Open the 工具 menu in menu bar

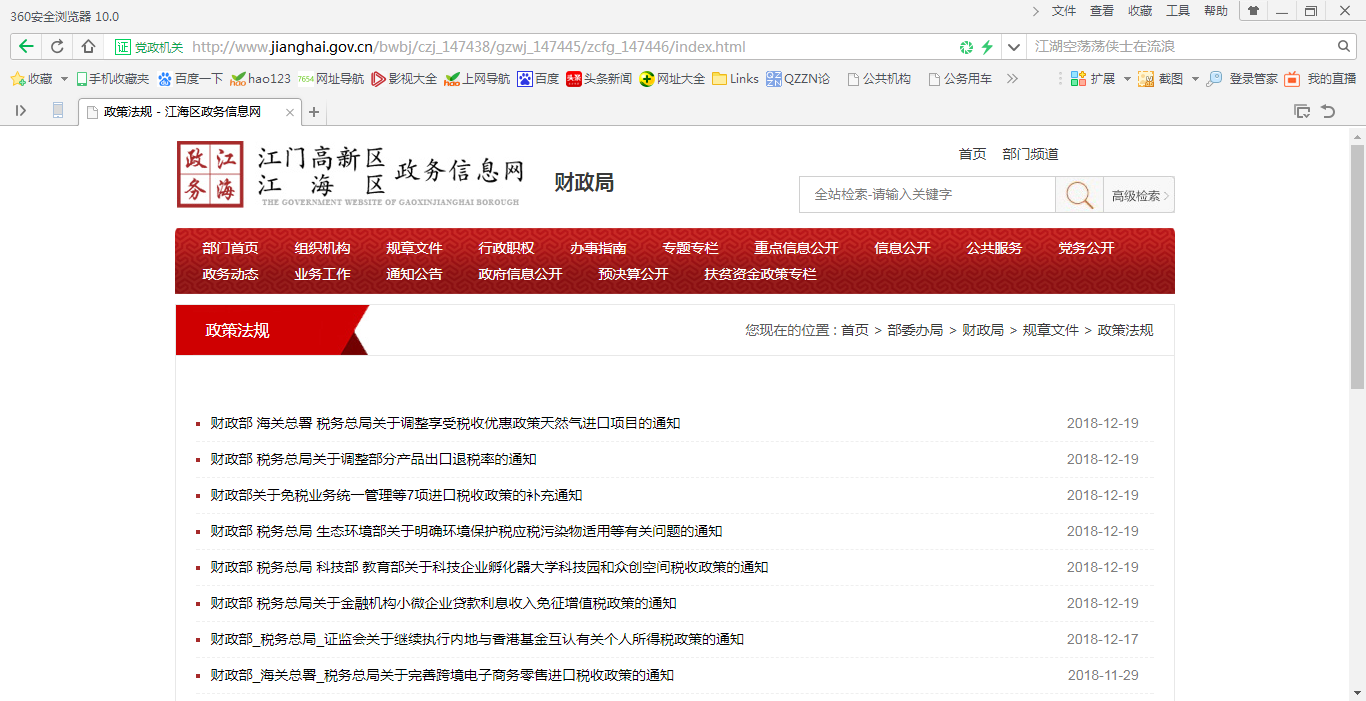1178,11
